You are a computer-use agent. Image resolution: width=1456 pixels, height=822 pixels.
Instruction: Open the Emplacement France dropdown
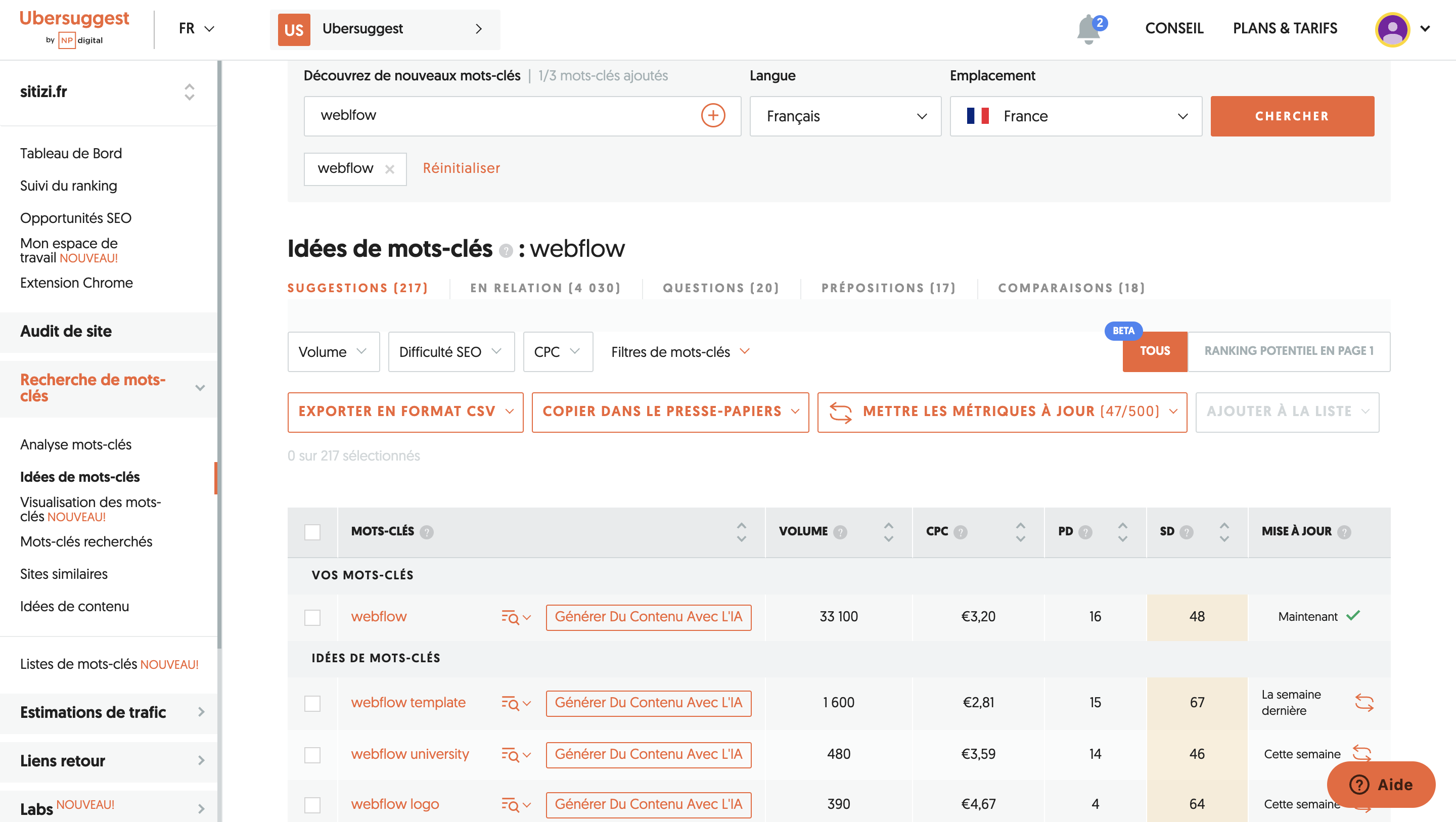pyautogui.click(x=1074, y=116)
